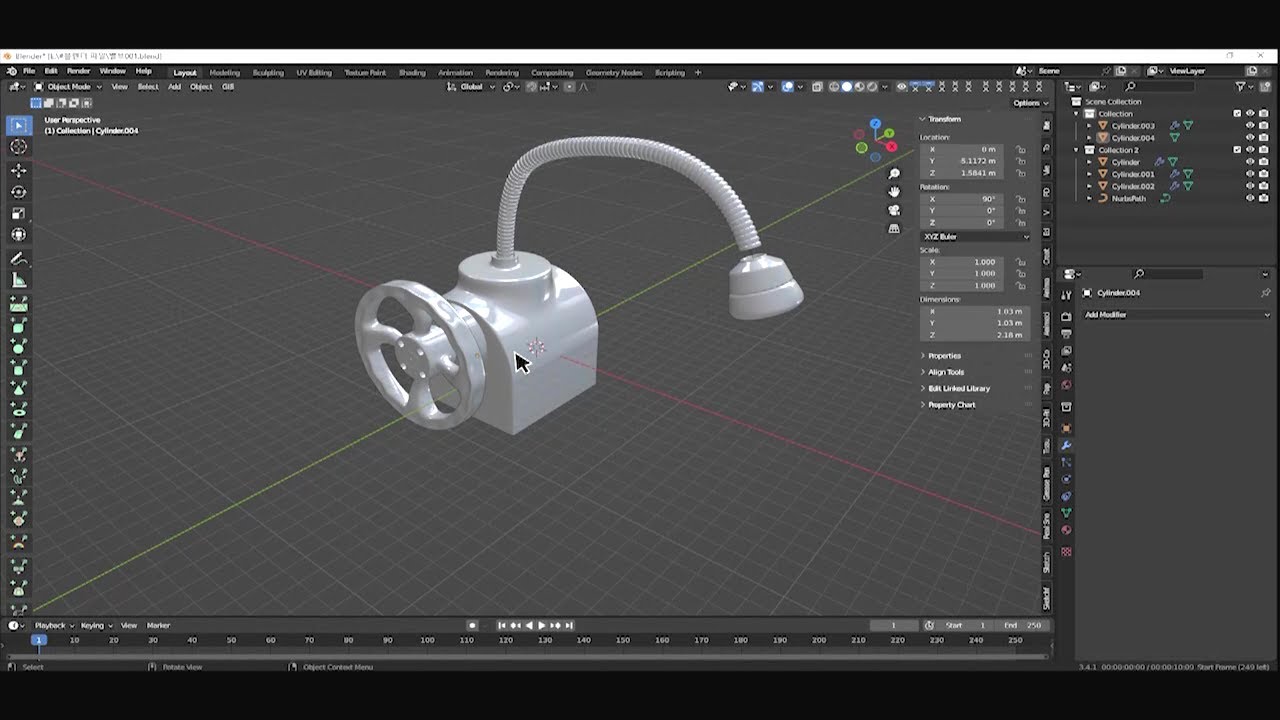1280x720 pixels.
Task: Select the Transform tool
Action: click(18, 235)
